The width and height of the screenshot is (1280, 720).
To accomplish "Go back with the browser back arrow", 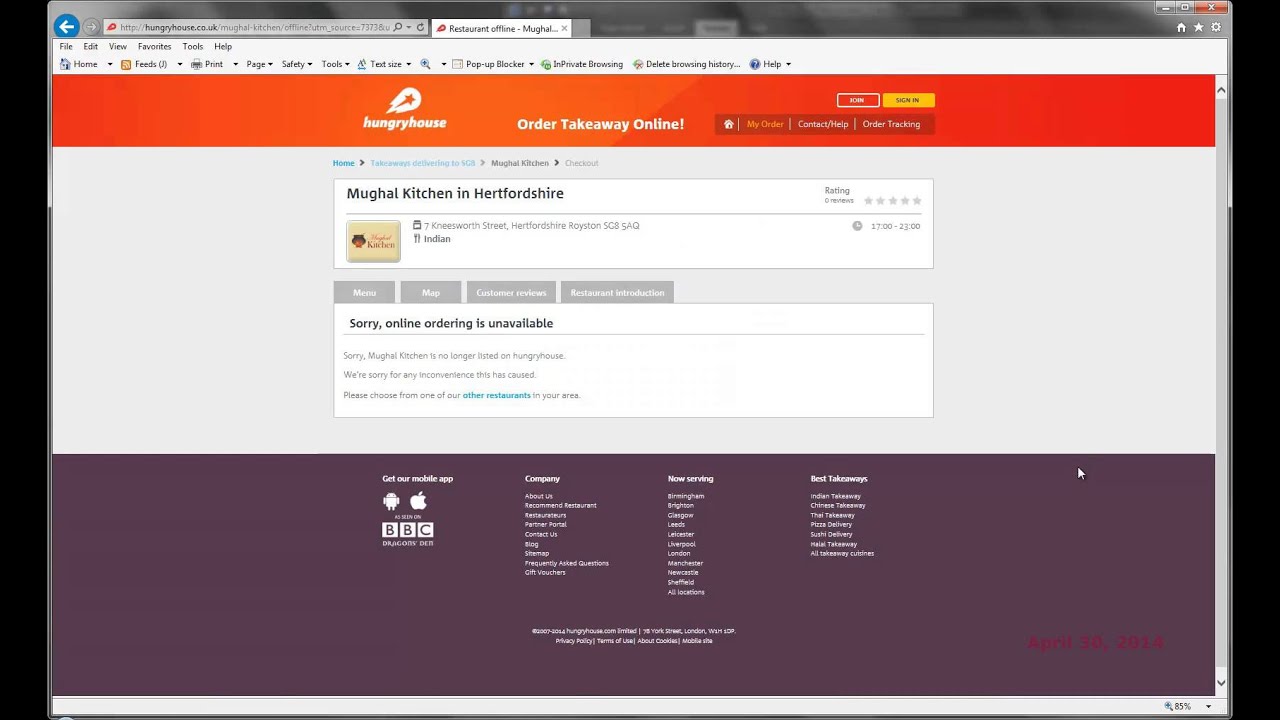I will (66, 27).
